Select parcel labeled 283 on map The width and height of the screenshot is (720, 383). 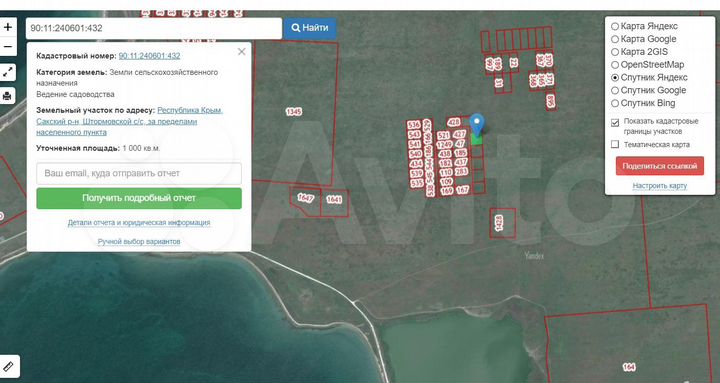point(461,172)
